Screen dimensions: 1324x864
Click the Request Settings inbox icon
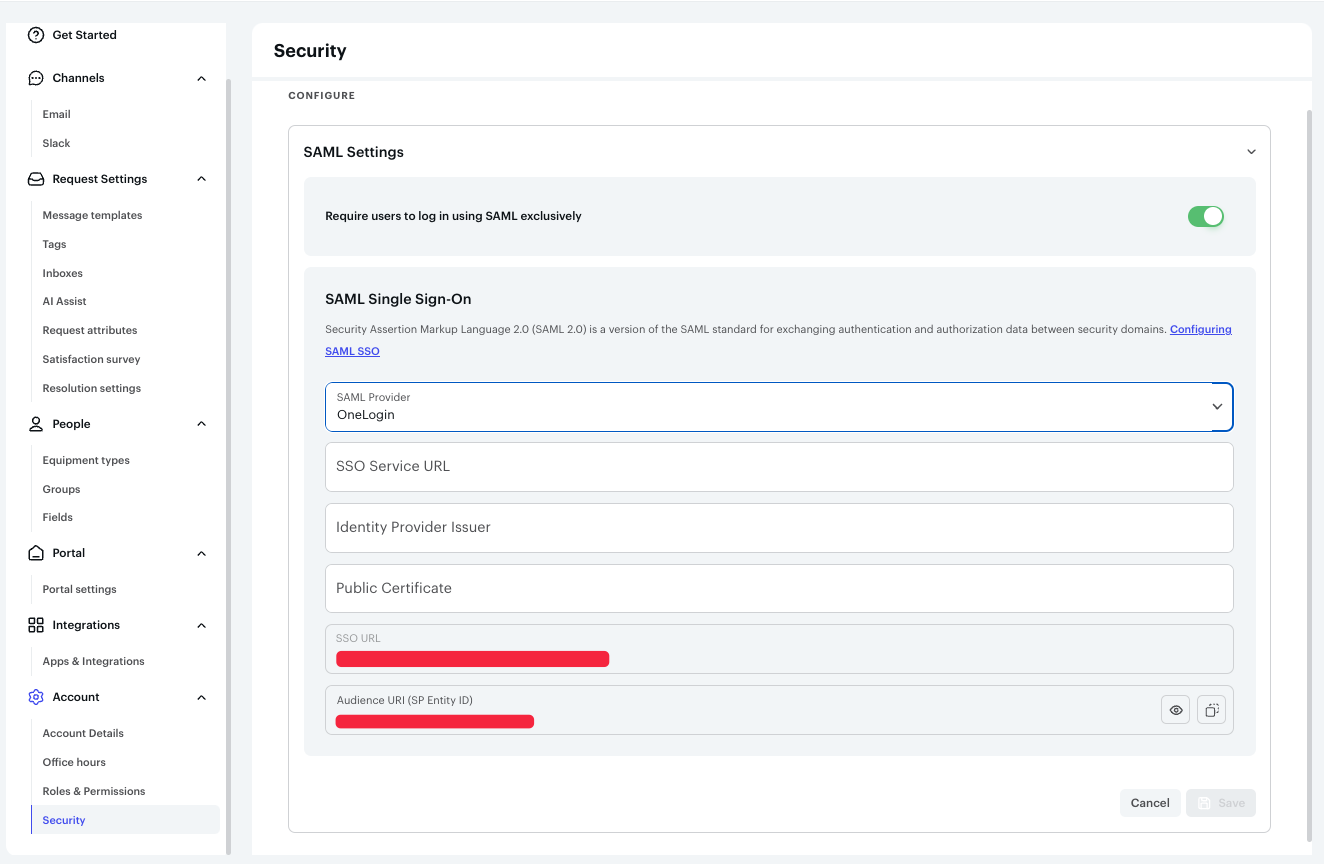(x=36, y=178)
